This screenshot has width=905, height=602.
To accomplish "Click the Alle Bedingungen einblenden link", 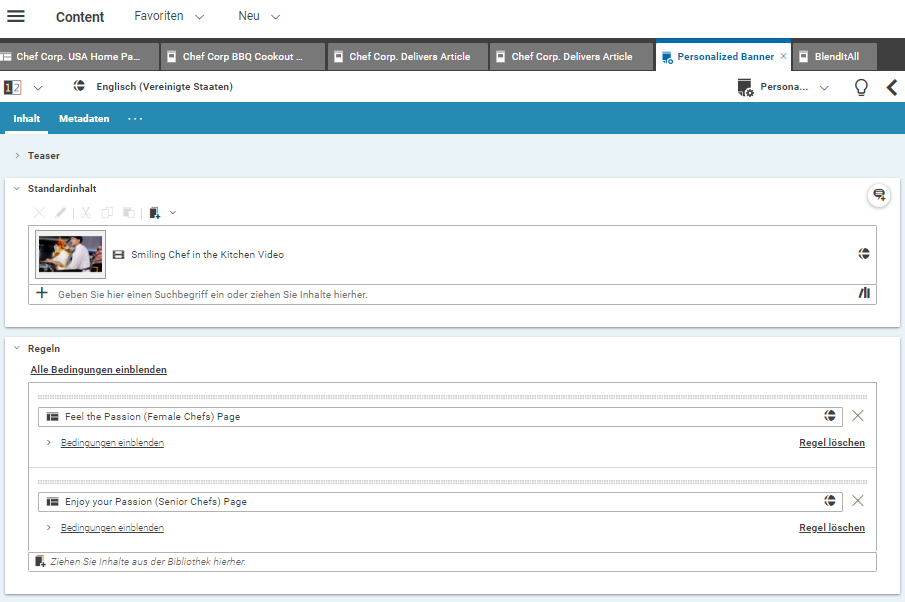I will pos(98,370).
